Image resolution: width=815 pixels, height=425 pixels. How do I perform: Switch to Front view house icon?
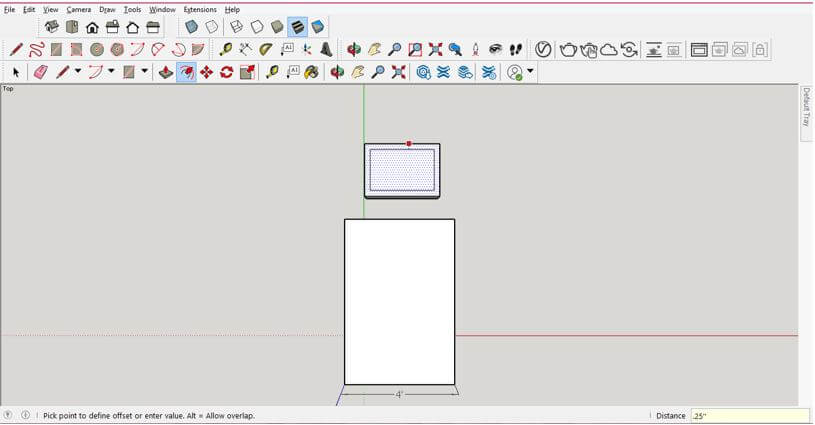92,27
